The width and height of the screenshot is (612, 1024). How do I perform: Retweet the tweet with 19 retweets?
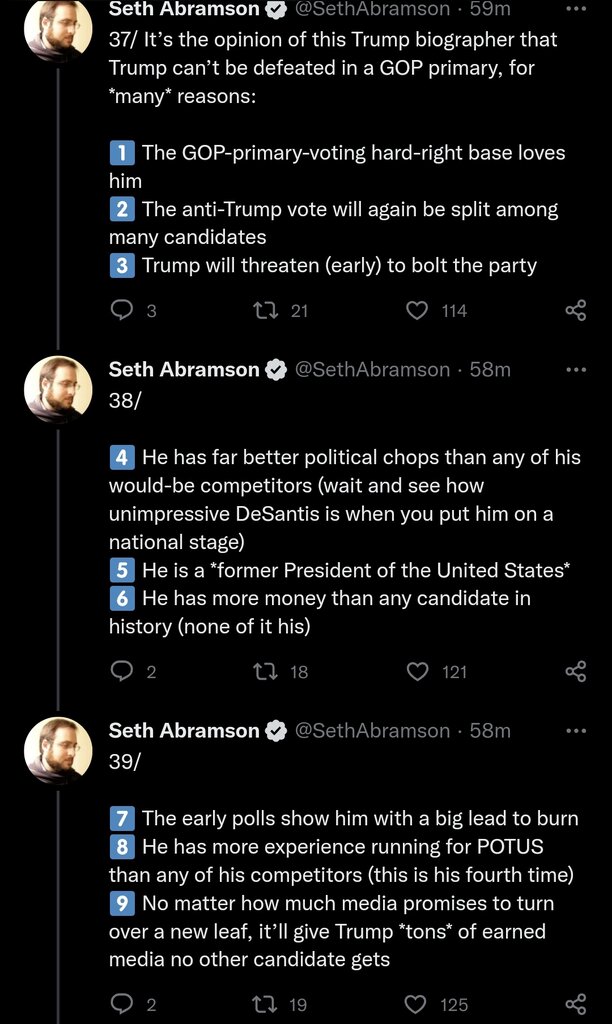269,1004
